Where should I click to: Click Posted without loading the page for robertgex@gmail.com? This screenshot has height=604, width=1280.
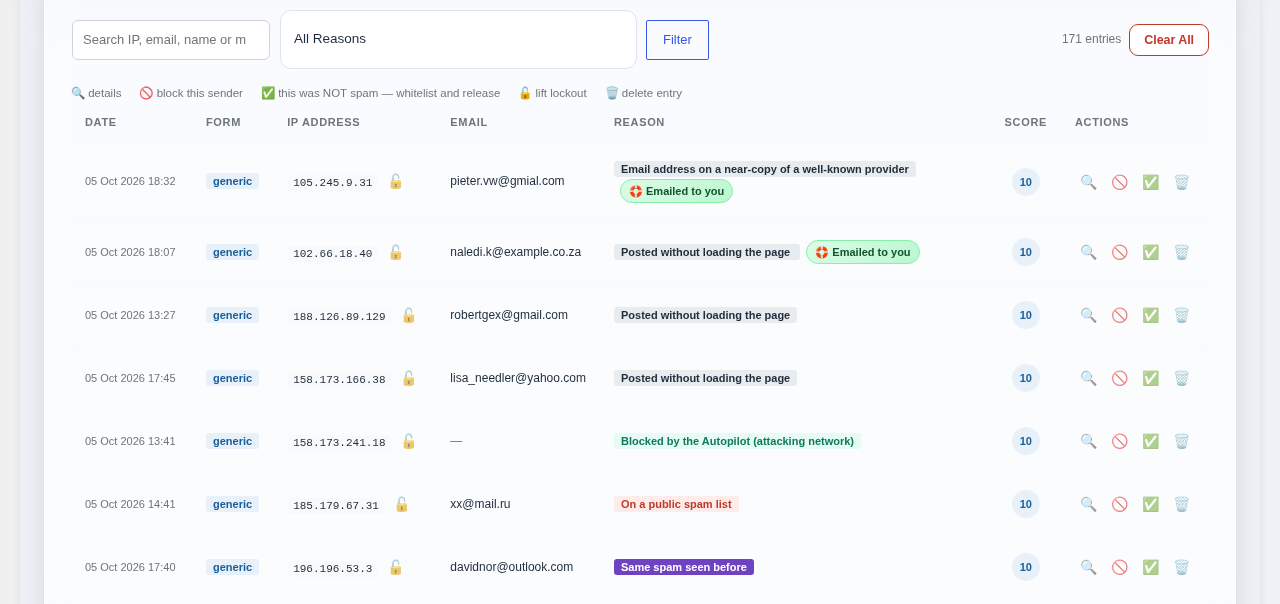point(705,315)
